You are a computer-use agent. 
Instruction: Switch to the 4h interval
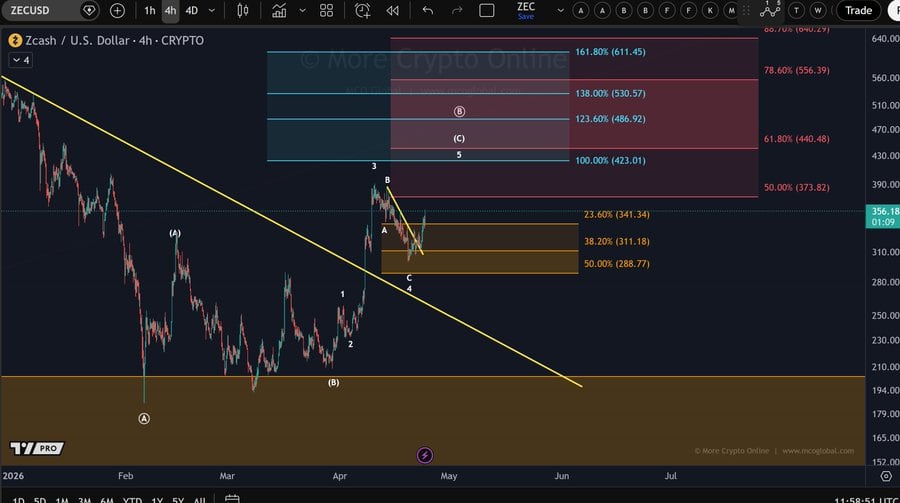point(170,10)
